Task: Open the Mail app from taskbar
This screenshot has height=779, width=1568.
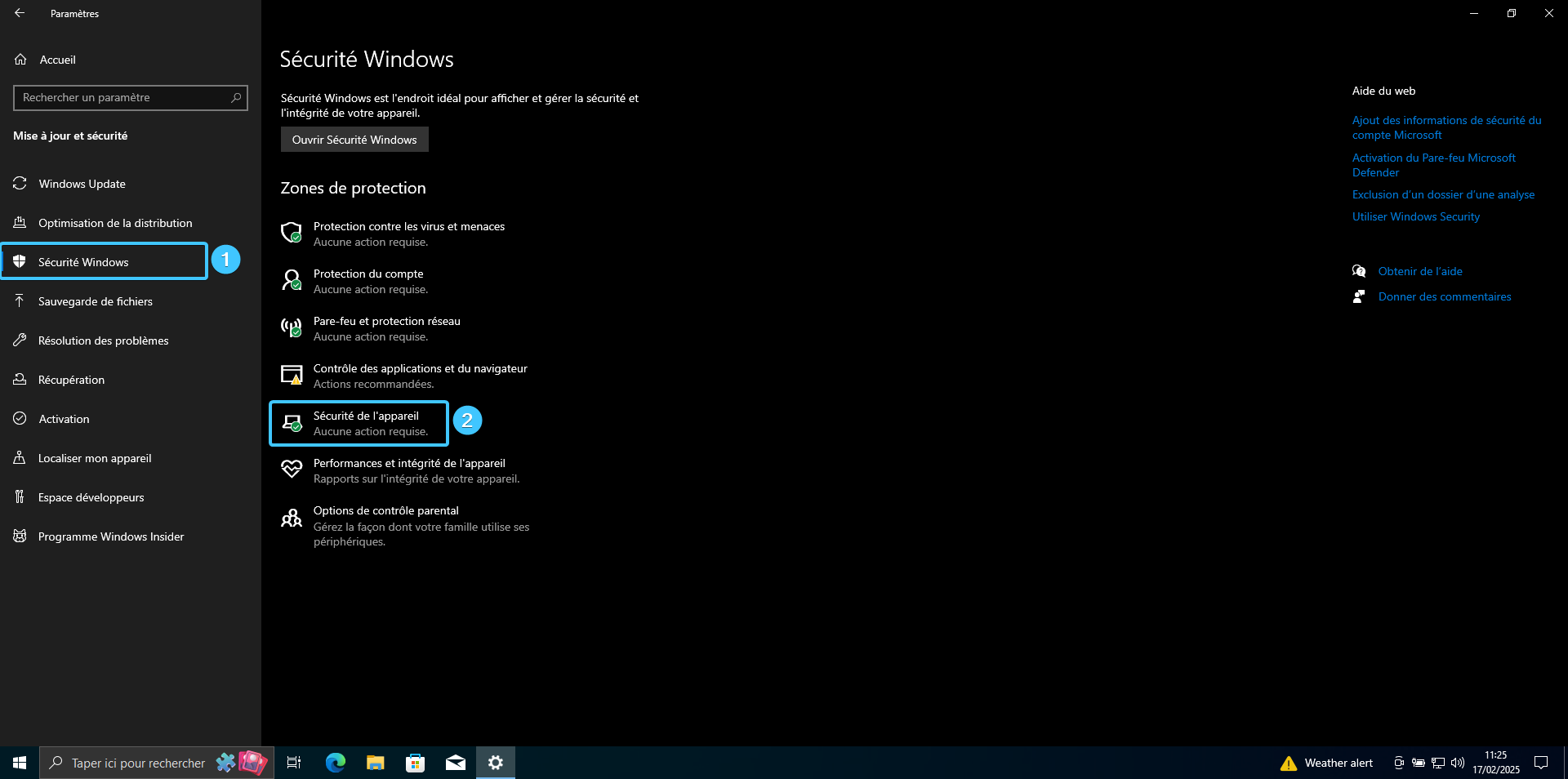Action: (456, 763)
